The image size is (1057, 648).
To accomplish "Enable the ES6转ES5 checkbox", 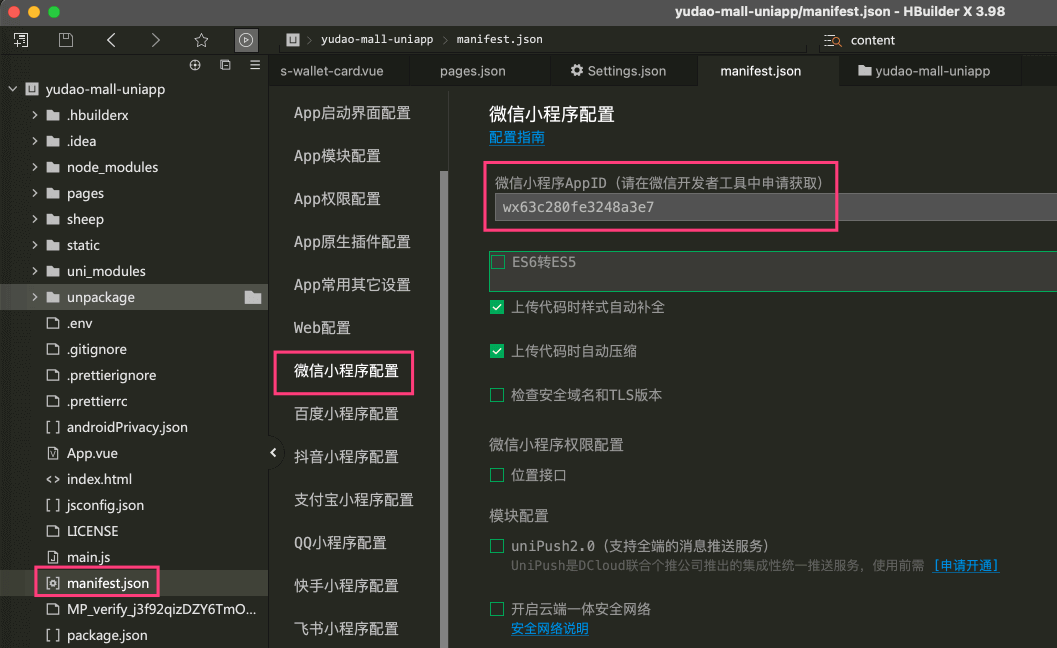I will coord(498,262).
